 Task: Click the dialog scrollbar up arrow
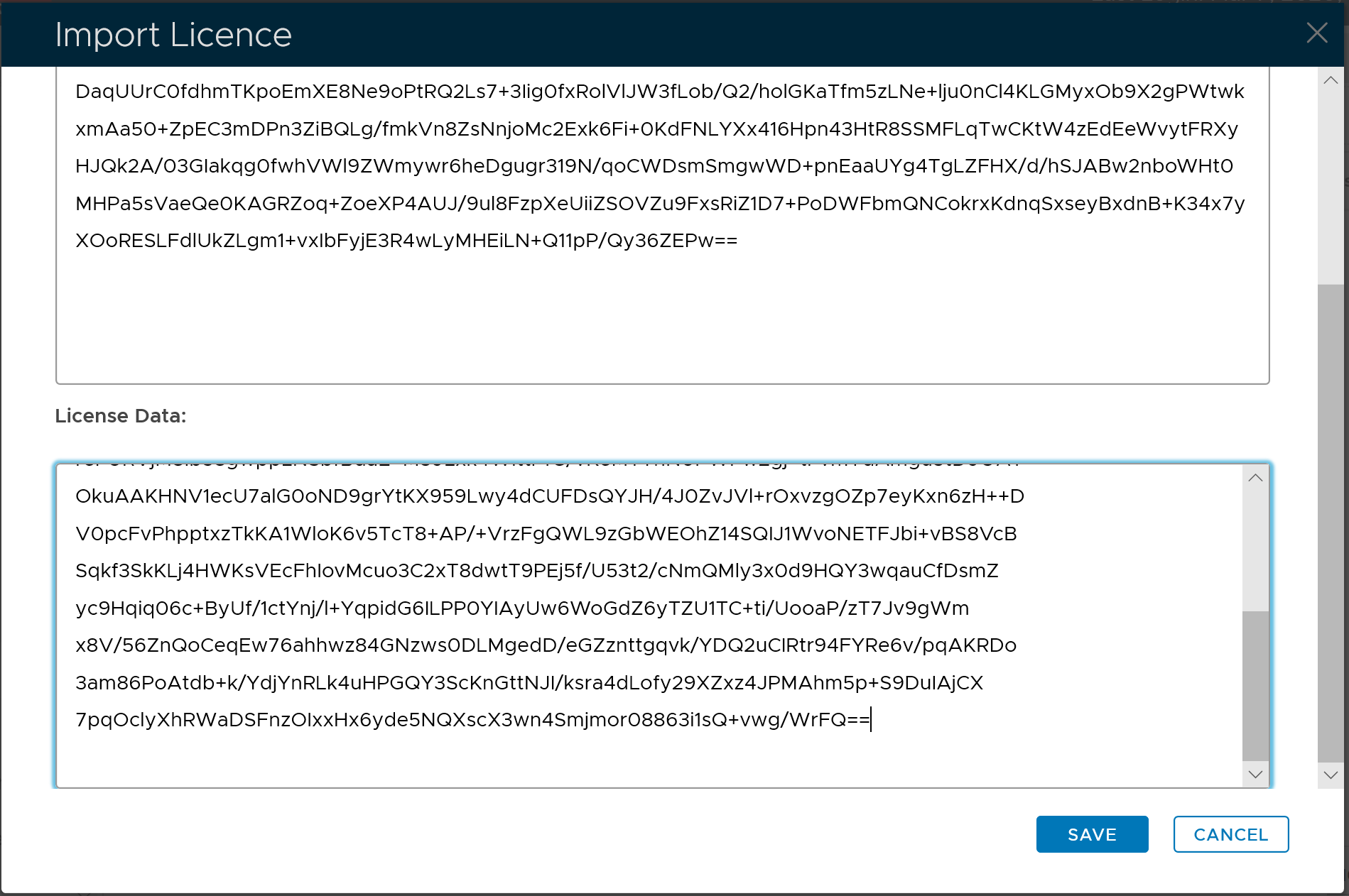coord(1331,81)
